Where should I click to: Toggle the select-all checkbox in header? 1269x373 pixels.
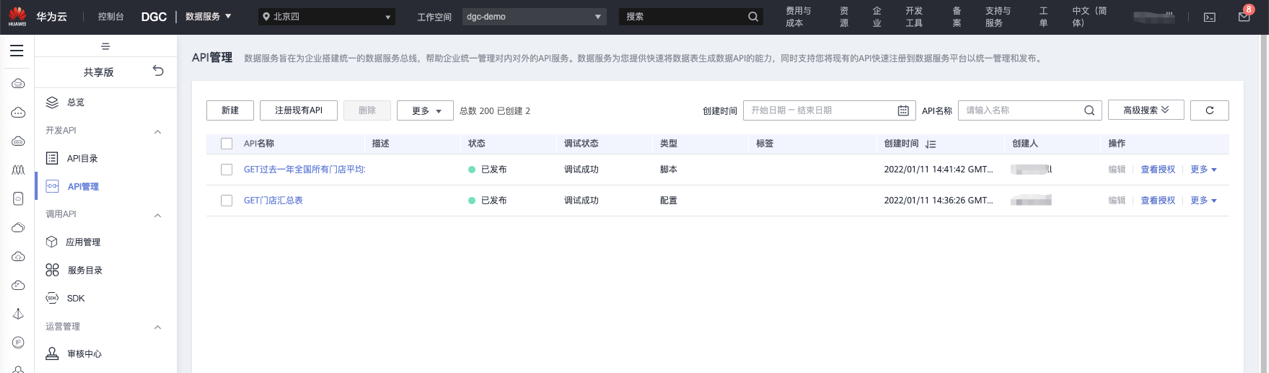tap(226, 144)
